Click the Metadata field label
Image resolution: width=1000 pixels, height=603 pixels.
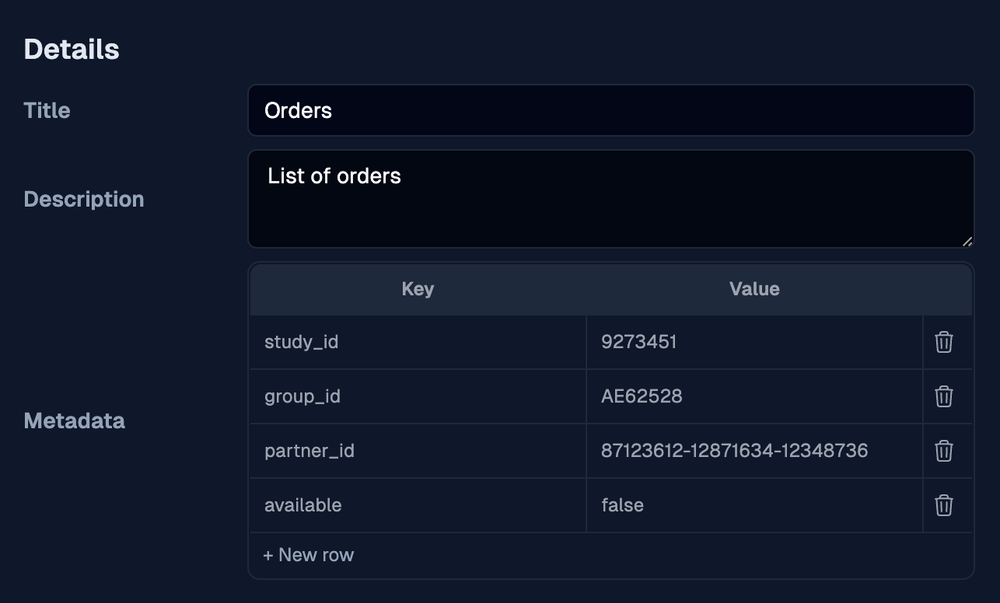tap(74, 421)
